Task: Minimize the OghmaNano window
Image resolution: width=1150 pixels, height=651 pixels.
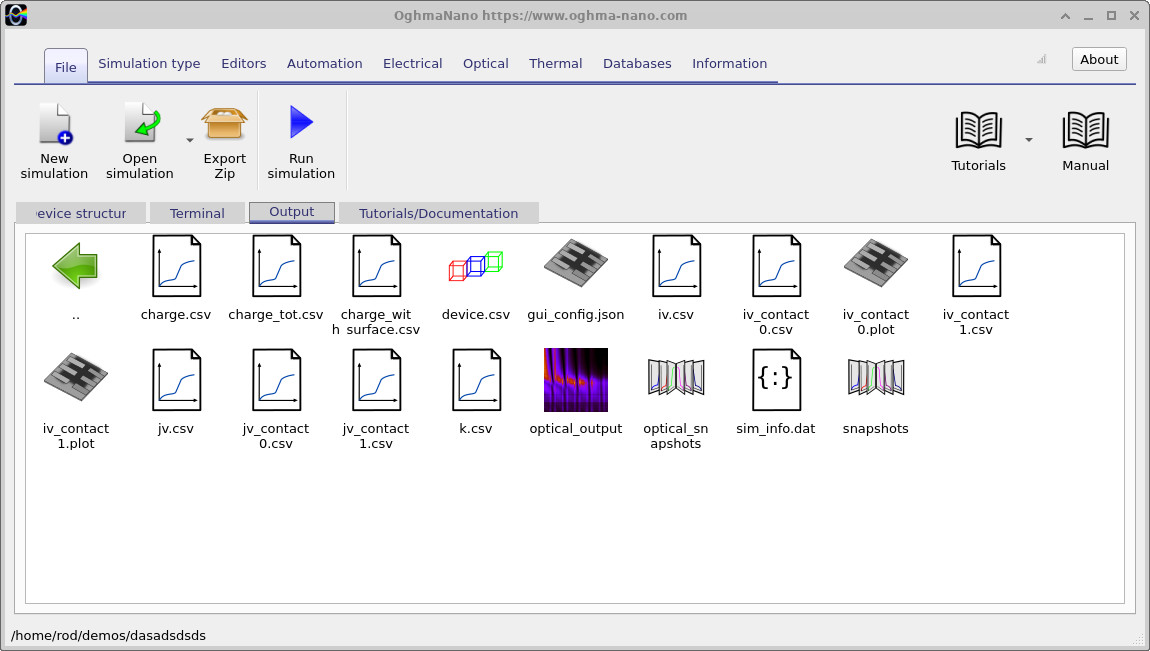Action: tap(1088, 16)
